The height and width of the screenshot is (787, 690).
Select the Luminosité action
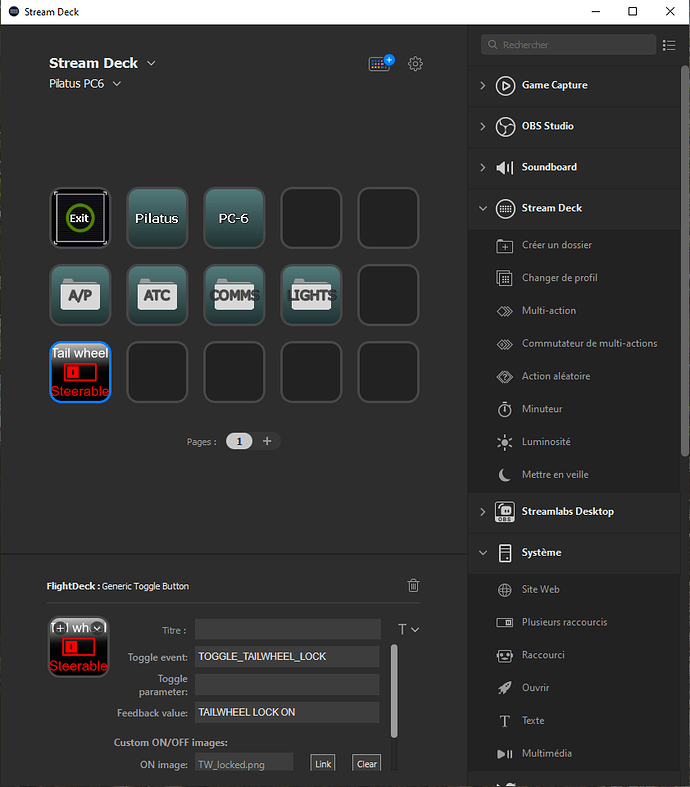point(574,442)
